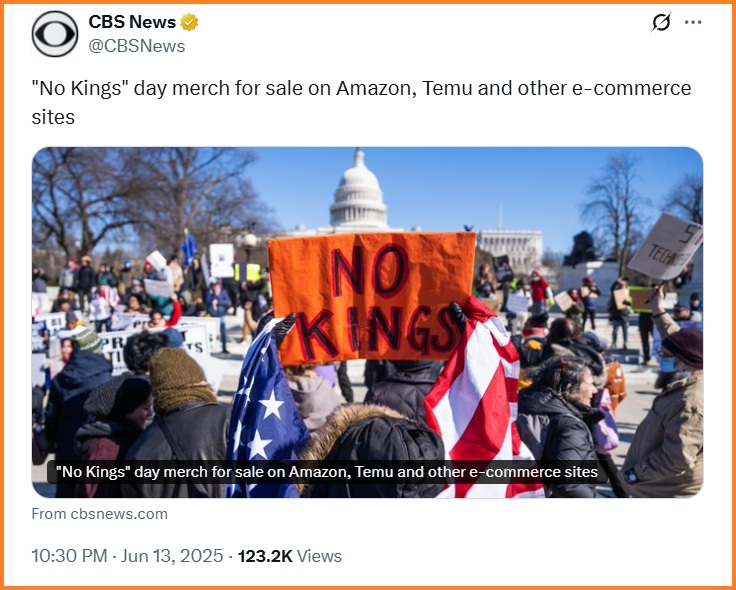Image resolution: width=736 pixels, height=590 pixels.
Task: Click the orange "NO KINGS" sign in photo
Action: (x=372, y=296)
